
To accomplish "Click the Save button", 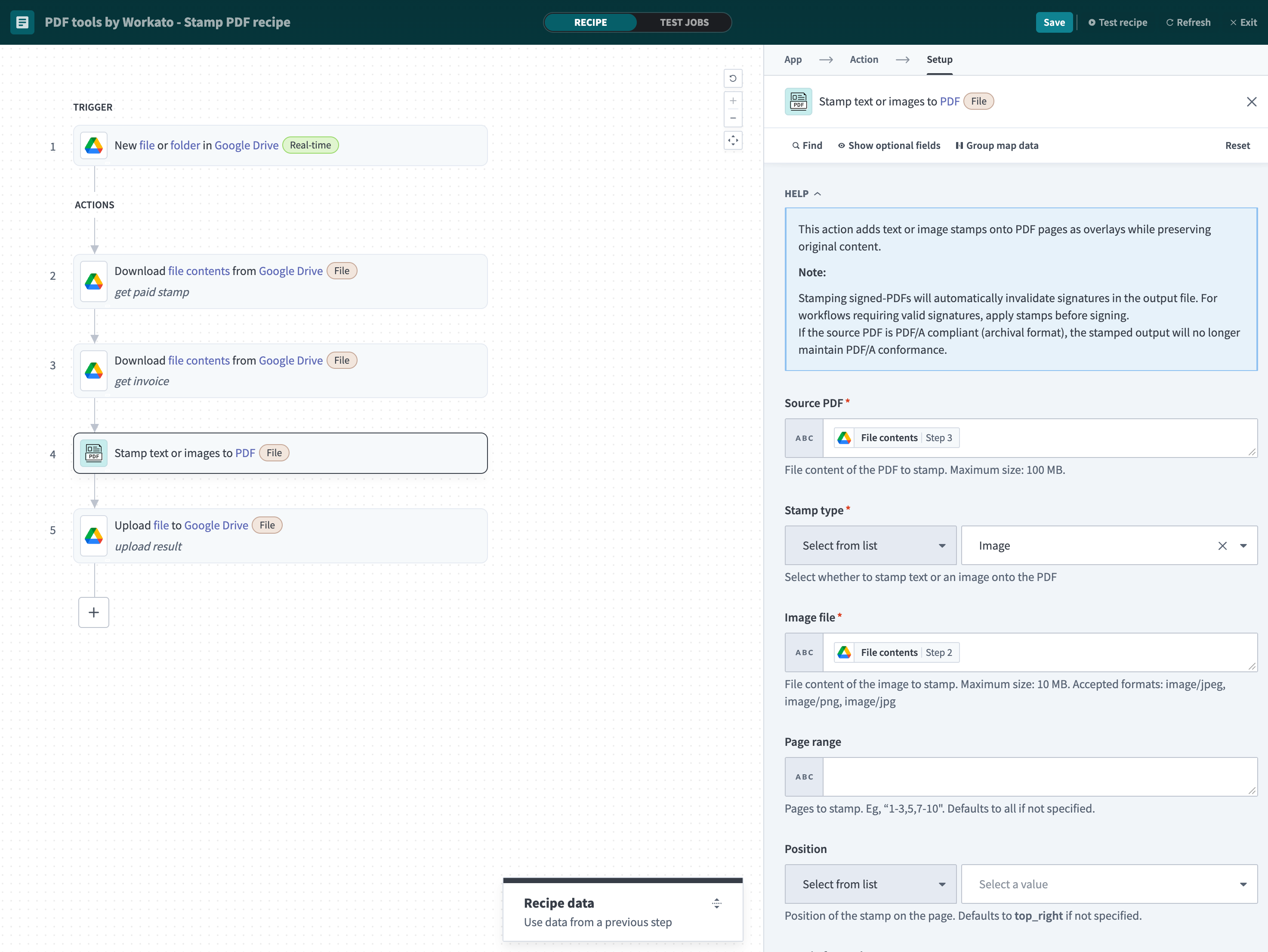I will (1054, 22).
